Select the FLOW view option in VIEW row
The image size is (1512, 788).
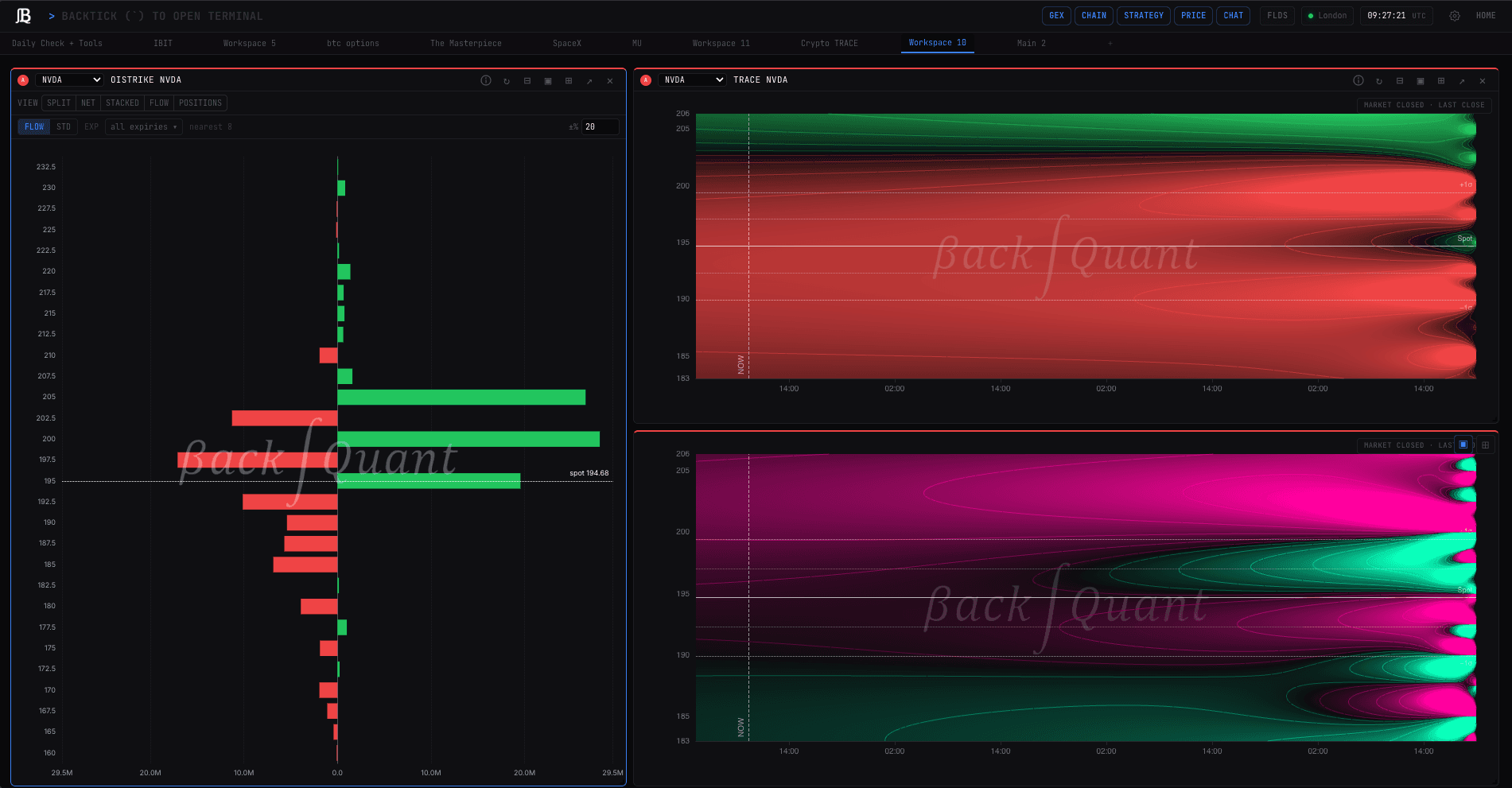(159, 103)
